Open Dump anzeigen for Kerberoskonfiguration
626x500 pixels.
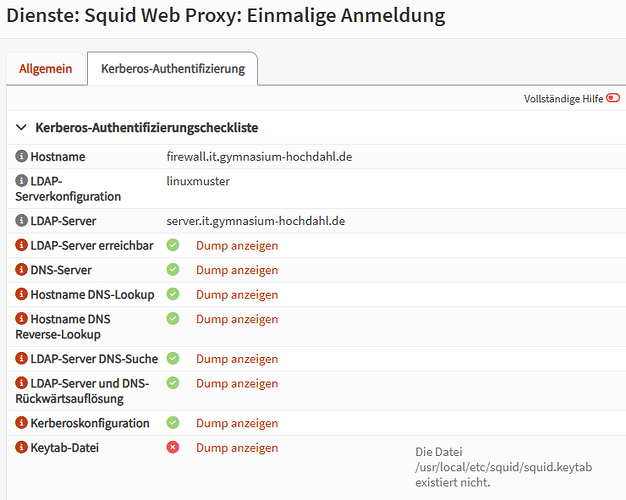(x=237, y=423)
